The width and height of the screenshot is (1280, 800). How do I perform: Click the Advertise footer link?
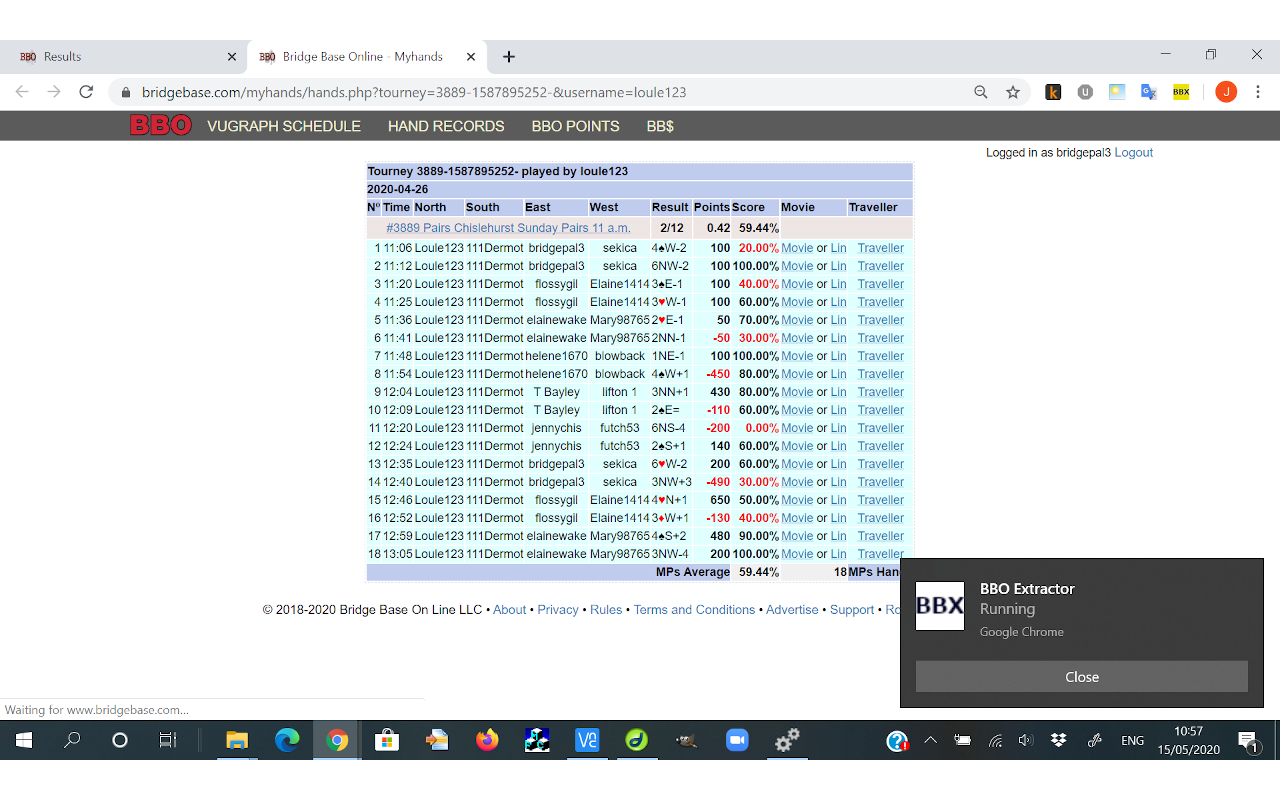coord(792,610)
